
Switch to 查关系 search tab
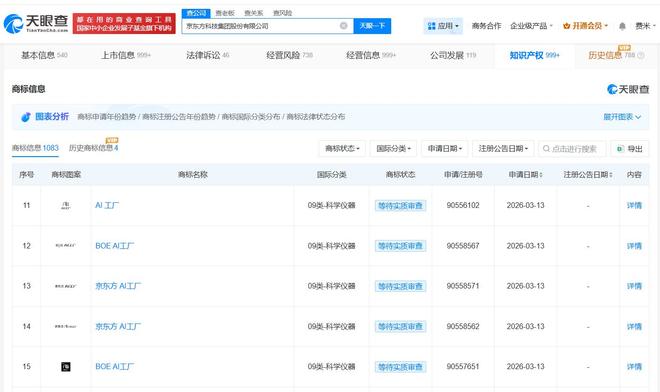pos(253,13)
